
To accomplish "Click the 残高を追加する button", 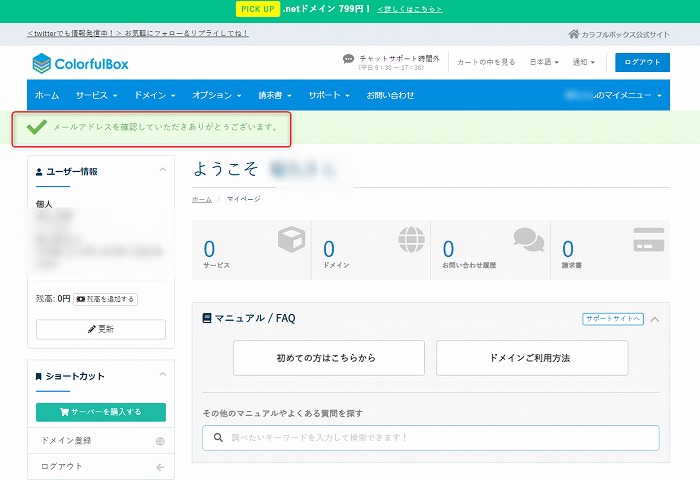I will (105, 299).
